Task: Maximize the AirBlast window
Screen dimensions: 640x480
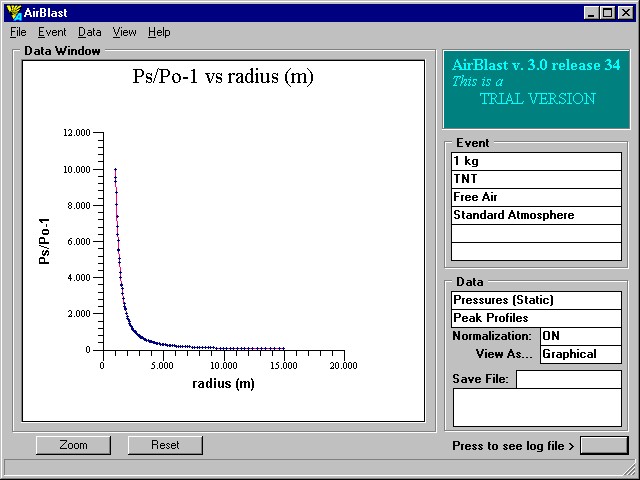Action: 607,13
